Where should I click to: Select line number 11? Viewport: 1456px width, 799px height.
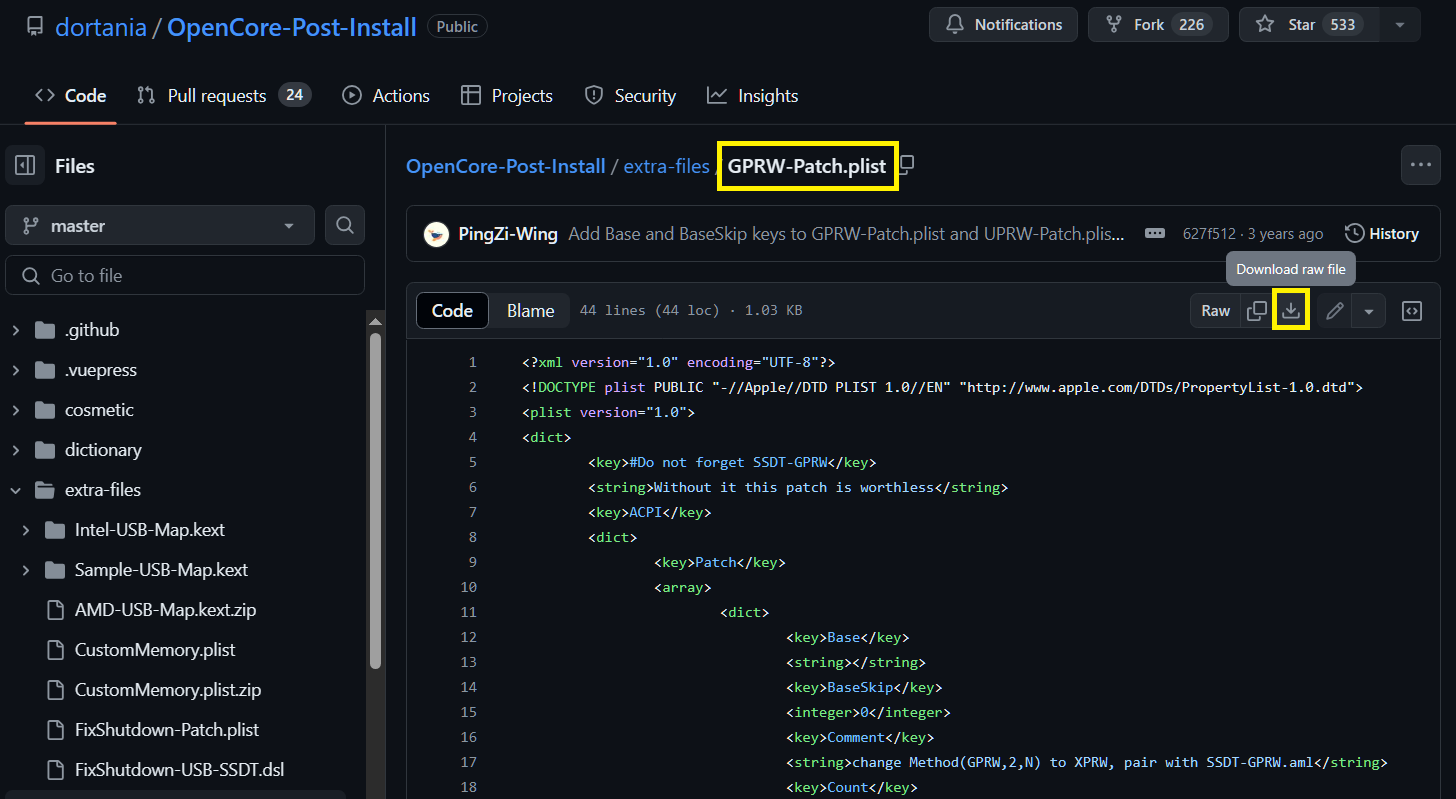[x=468, y=612]
